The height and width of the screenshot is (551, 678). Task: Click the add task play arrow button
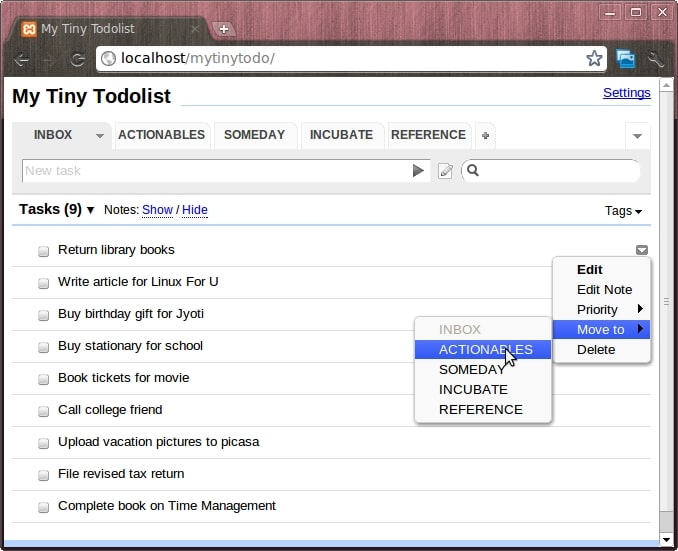418,171
